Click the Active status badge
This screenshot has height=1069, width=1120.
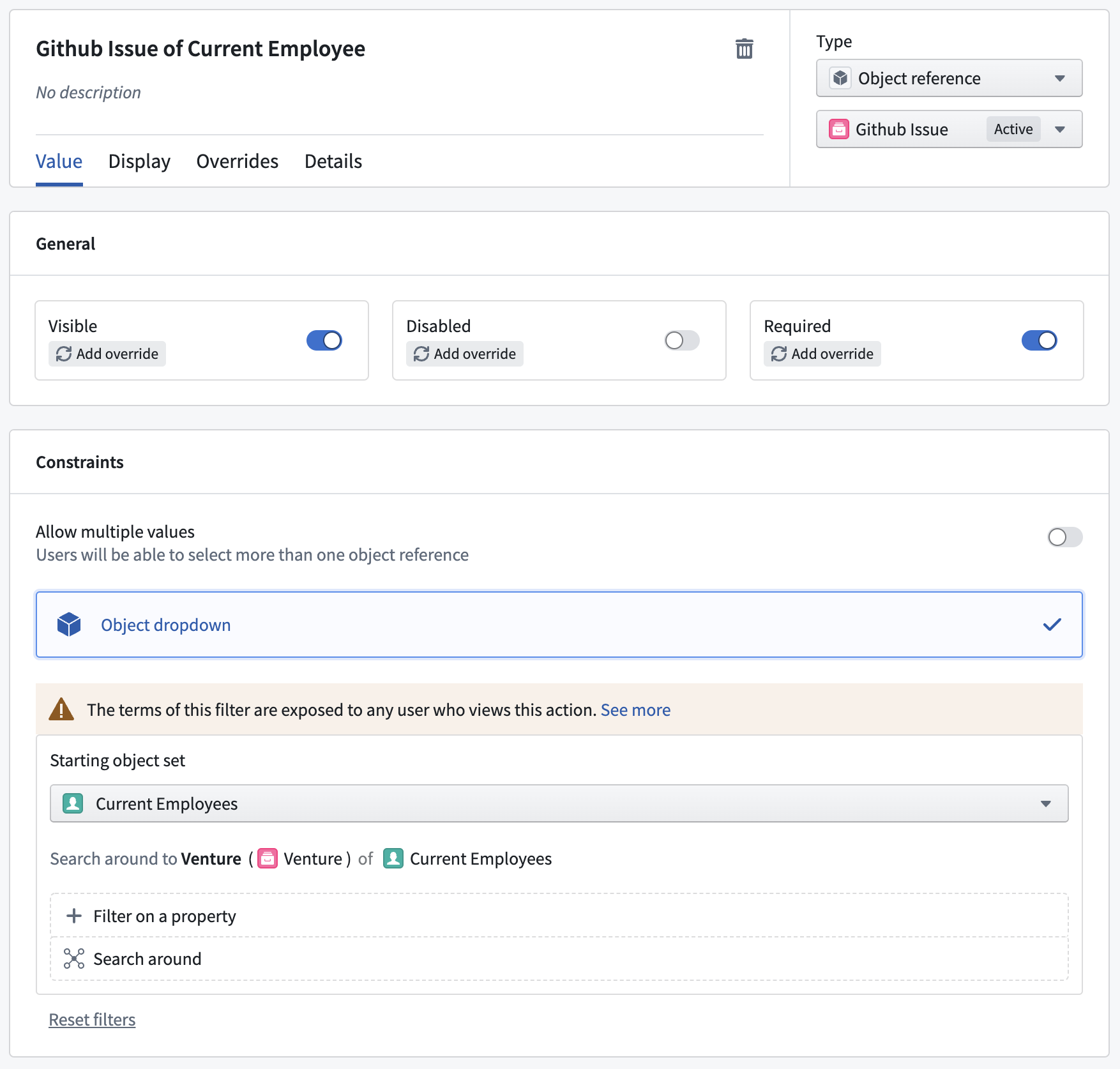pos(1013,129)
